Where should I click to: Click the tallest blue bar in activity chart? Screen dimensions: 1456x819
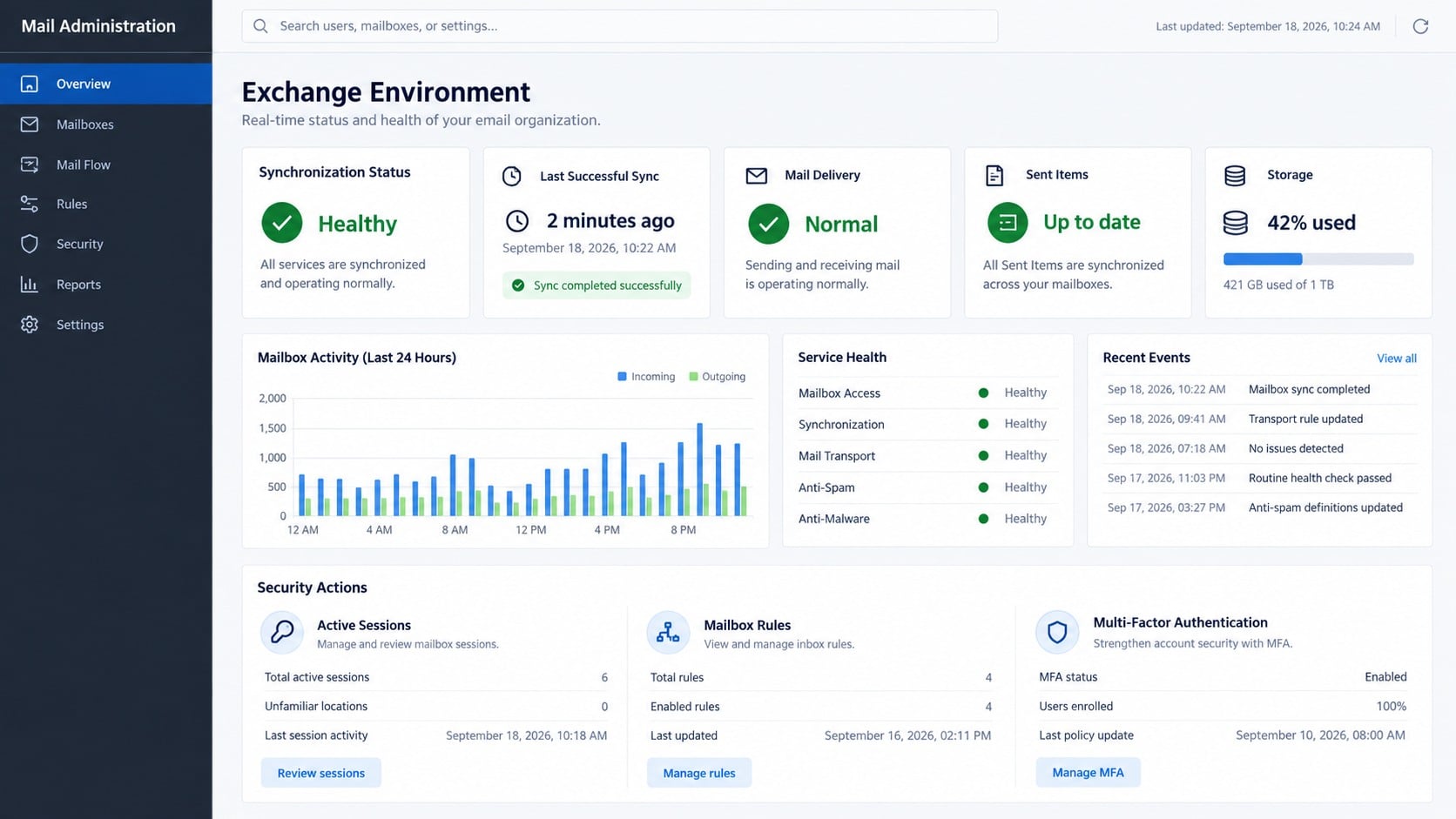tap(699, 469)
